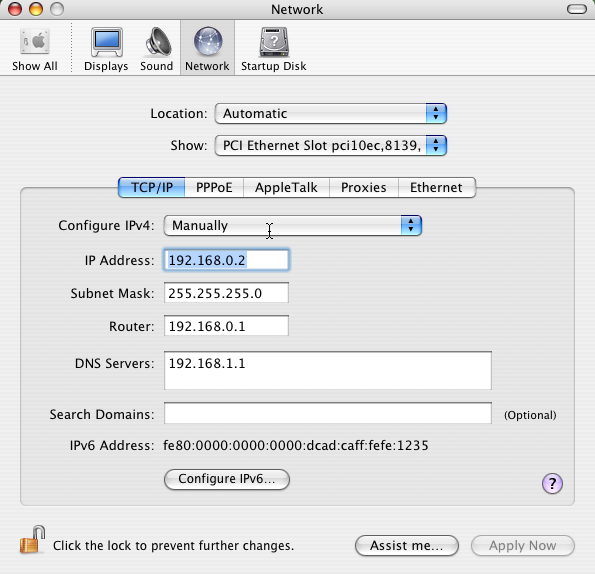Open Show All preferences icon
595x574 pixels.
coord(35,41)
